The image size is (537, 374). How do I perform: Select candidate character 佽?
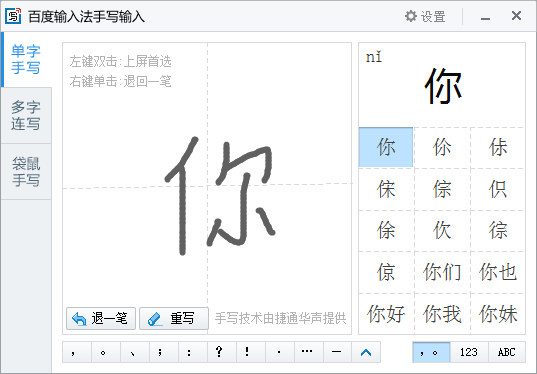coord(442,230)
